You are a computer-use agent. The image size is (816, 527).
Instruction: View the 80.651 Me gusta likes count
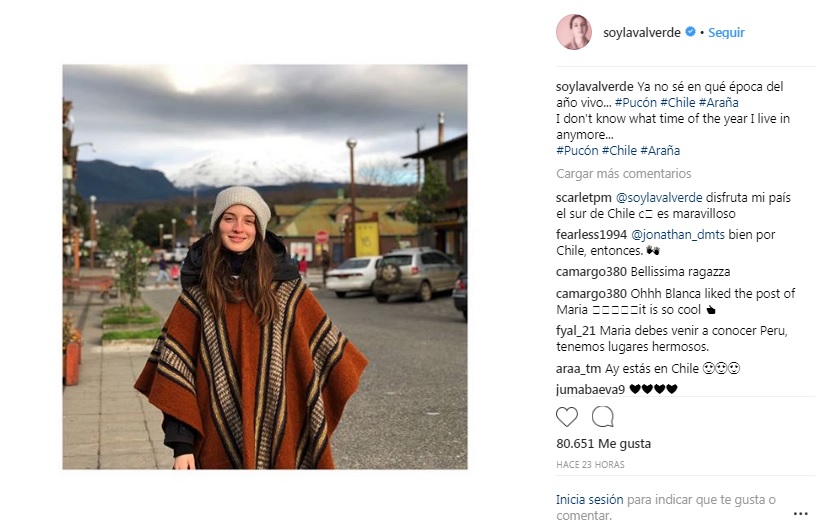604,444
